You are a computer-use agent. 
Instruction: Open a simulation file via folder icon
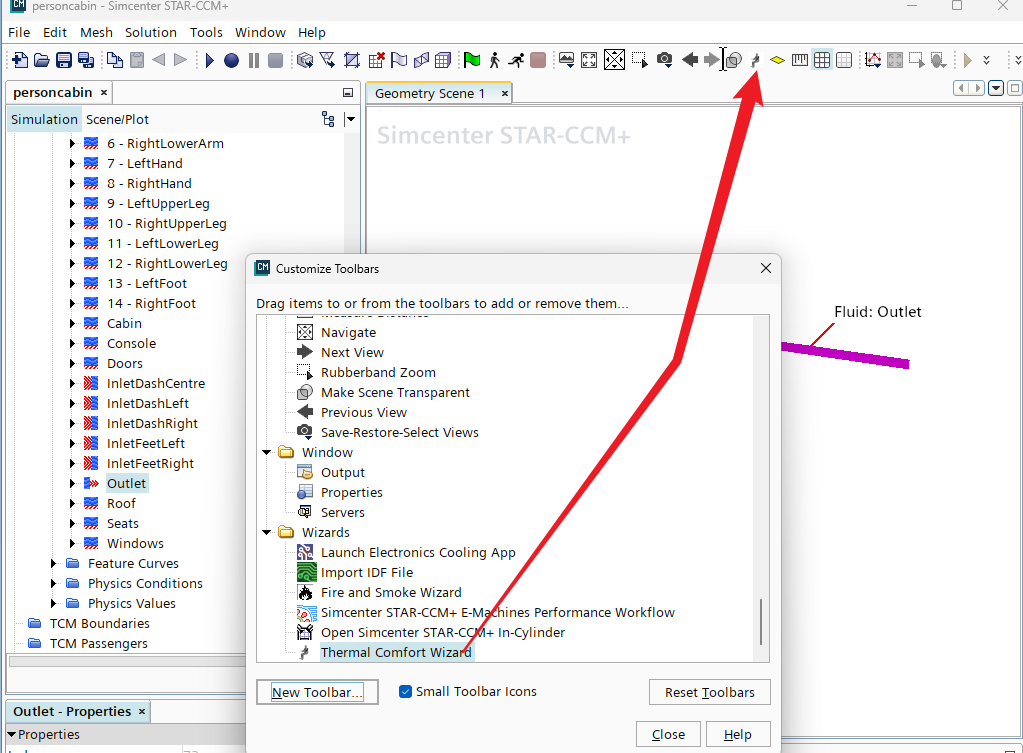(x=42, y=60)
